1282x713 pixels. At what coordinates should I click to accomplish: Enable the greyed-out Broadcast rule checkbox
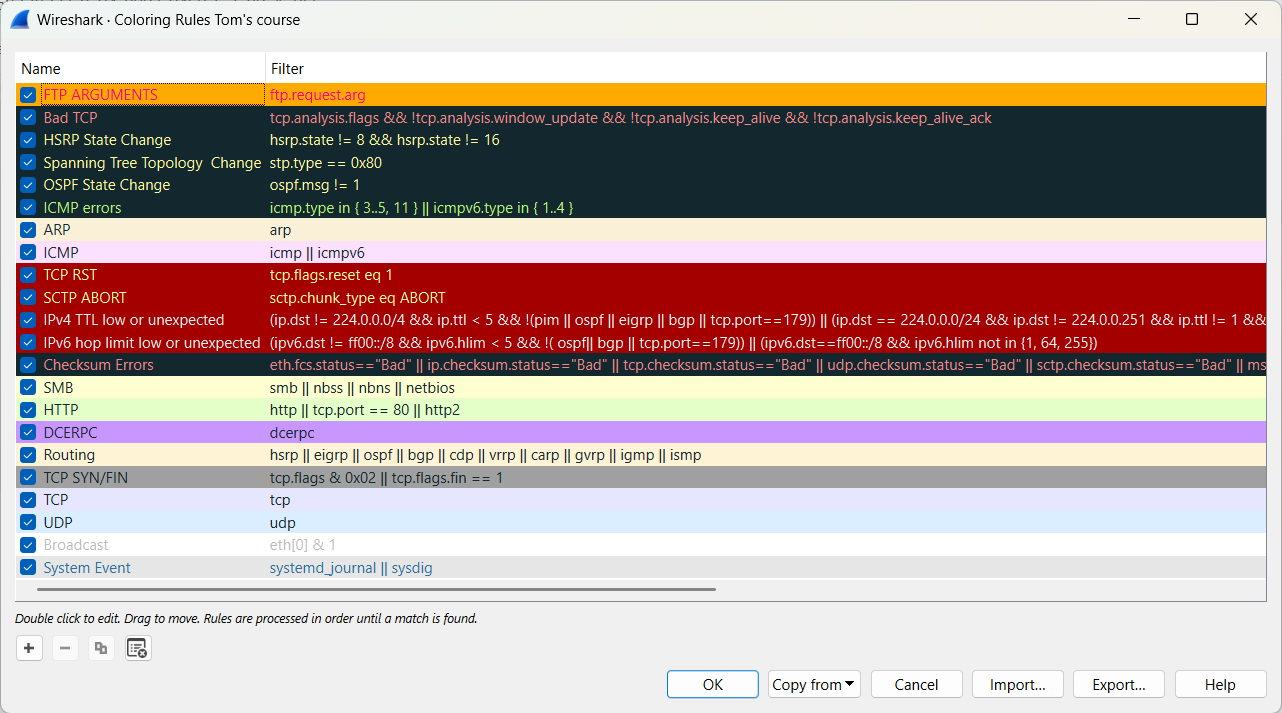click(x=28, y=545)
